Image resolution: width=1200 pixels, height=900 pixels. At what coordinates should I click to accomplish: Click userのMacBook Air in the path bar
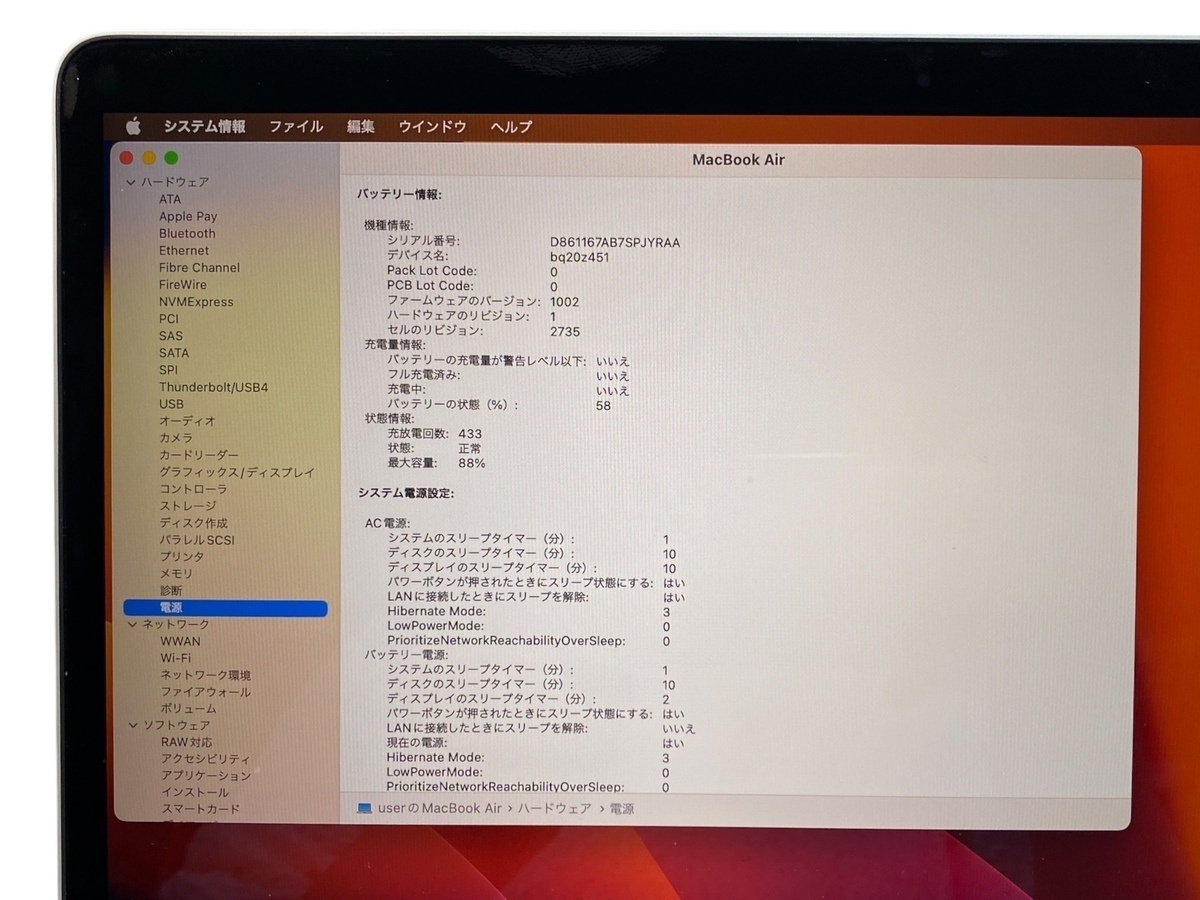(440, 808)
